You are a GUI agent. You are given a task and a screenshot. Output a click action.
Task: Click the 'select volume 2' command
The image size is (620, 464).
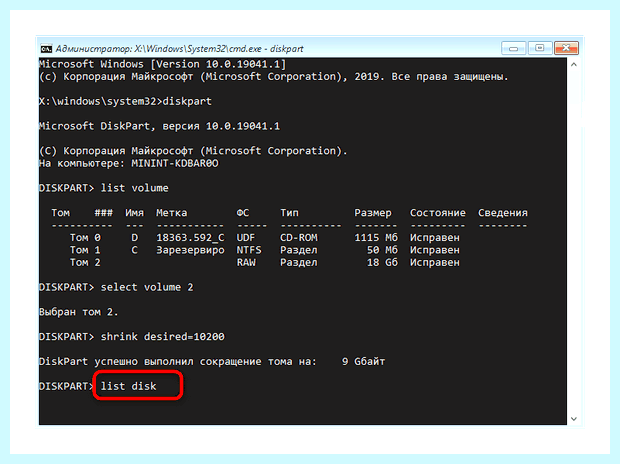pyautogui.click(x=147, y=287)
